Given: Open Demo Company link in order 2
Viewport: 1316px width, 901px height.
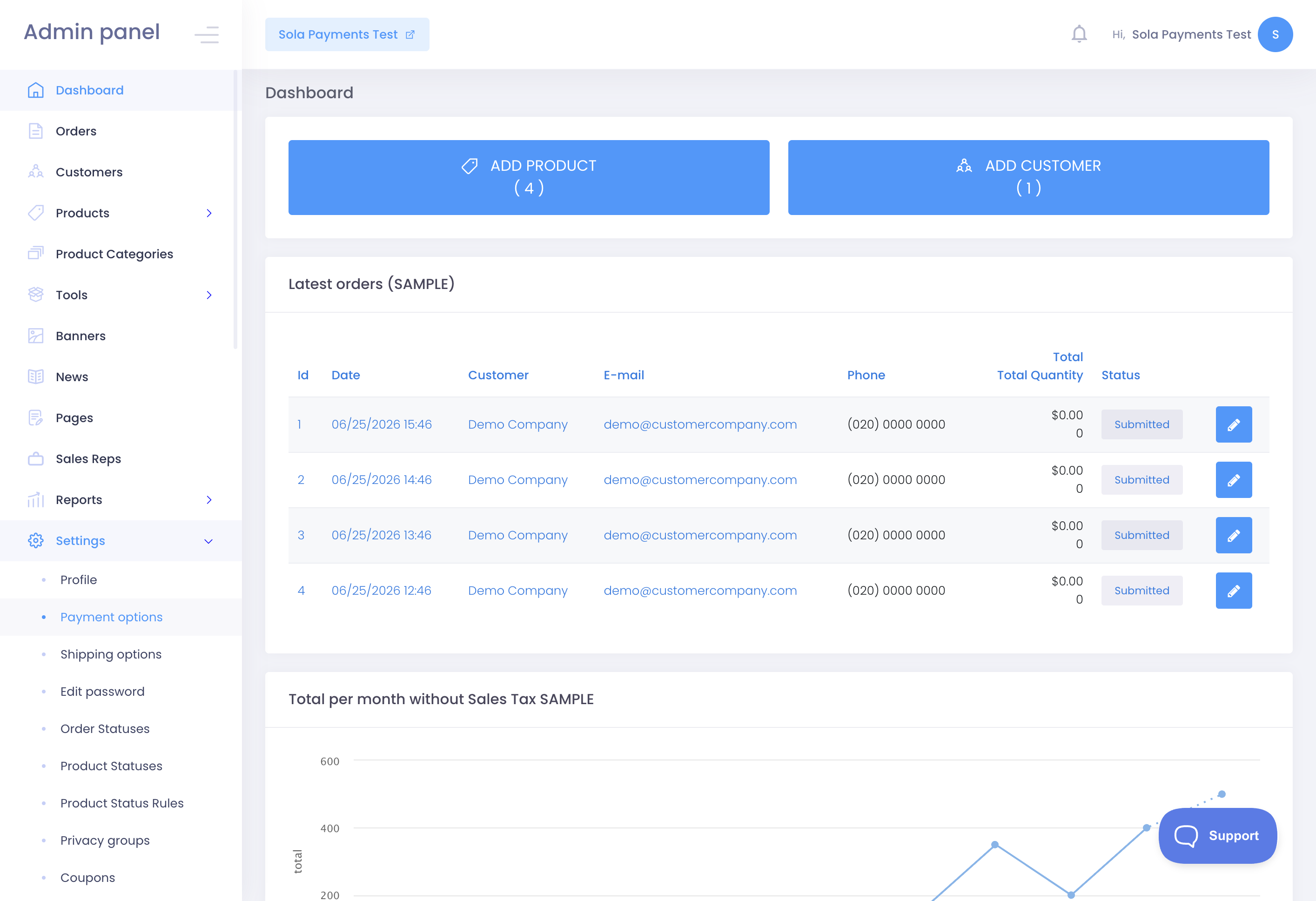Looking at the screenshot, I should tap(517, 480).
